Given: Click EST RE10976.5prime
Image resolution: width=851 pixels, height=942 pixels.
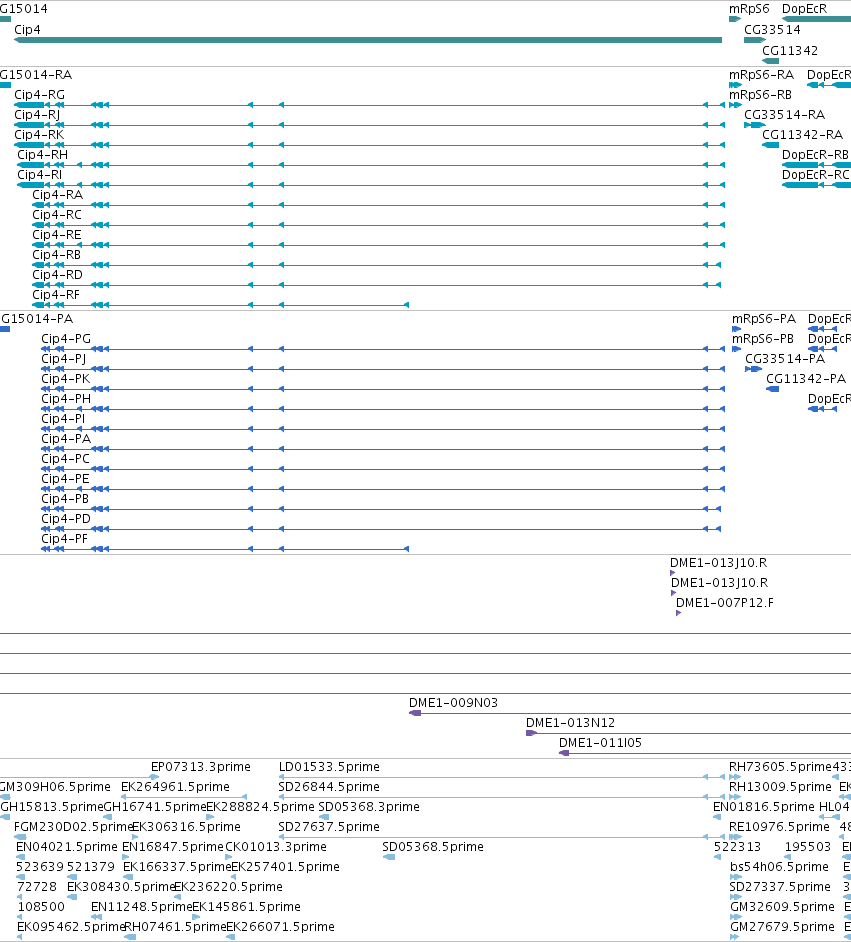Looking at the screenshot, I should [779, 827].
